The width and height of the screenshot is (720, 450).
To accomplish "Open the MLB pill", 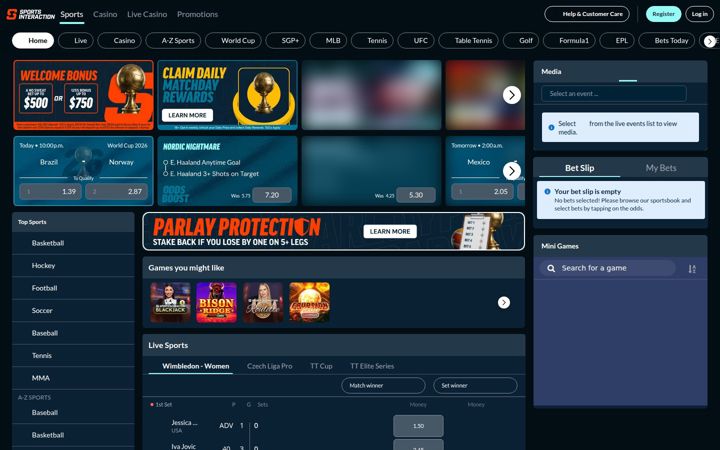I will 328,40.
